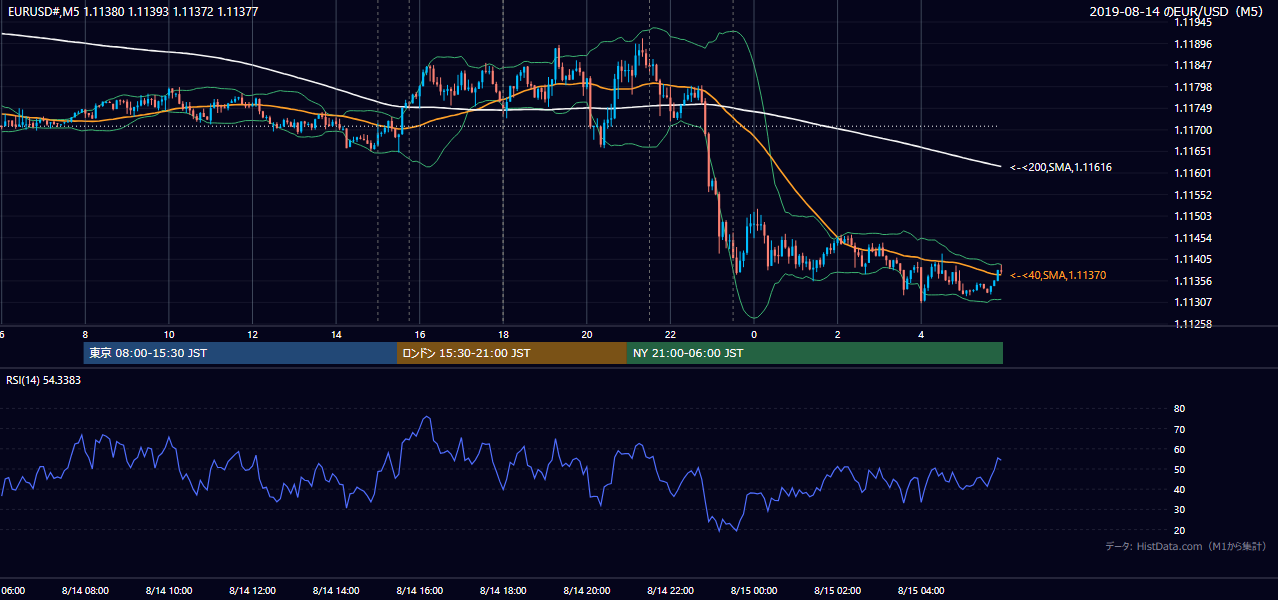This screenshot has width=1278, height=600.
Task: Click price axis value 1.11307
Action: coord(1193,302)
